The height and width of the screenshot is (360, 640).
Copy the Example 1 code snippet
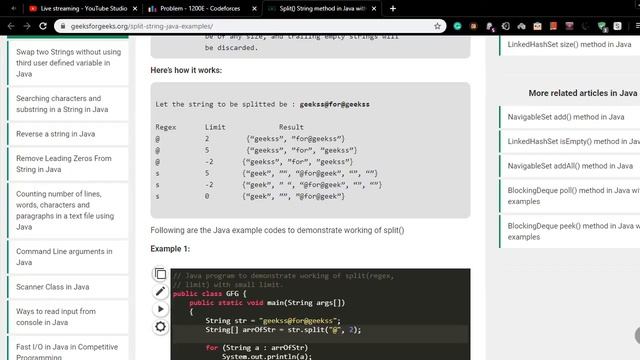pos(160,274)
